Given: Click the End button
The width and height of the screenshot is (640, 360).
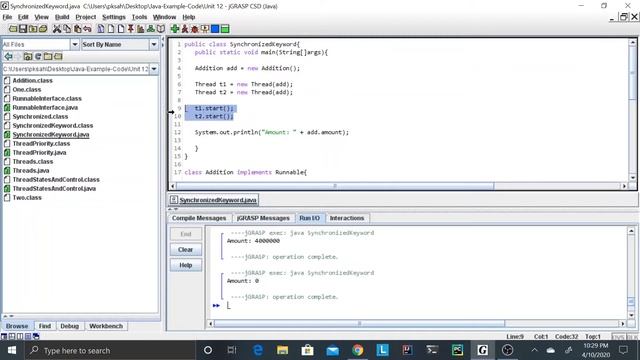Looking at the screenshot, I should tap(186, 234).
